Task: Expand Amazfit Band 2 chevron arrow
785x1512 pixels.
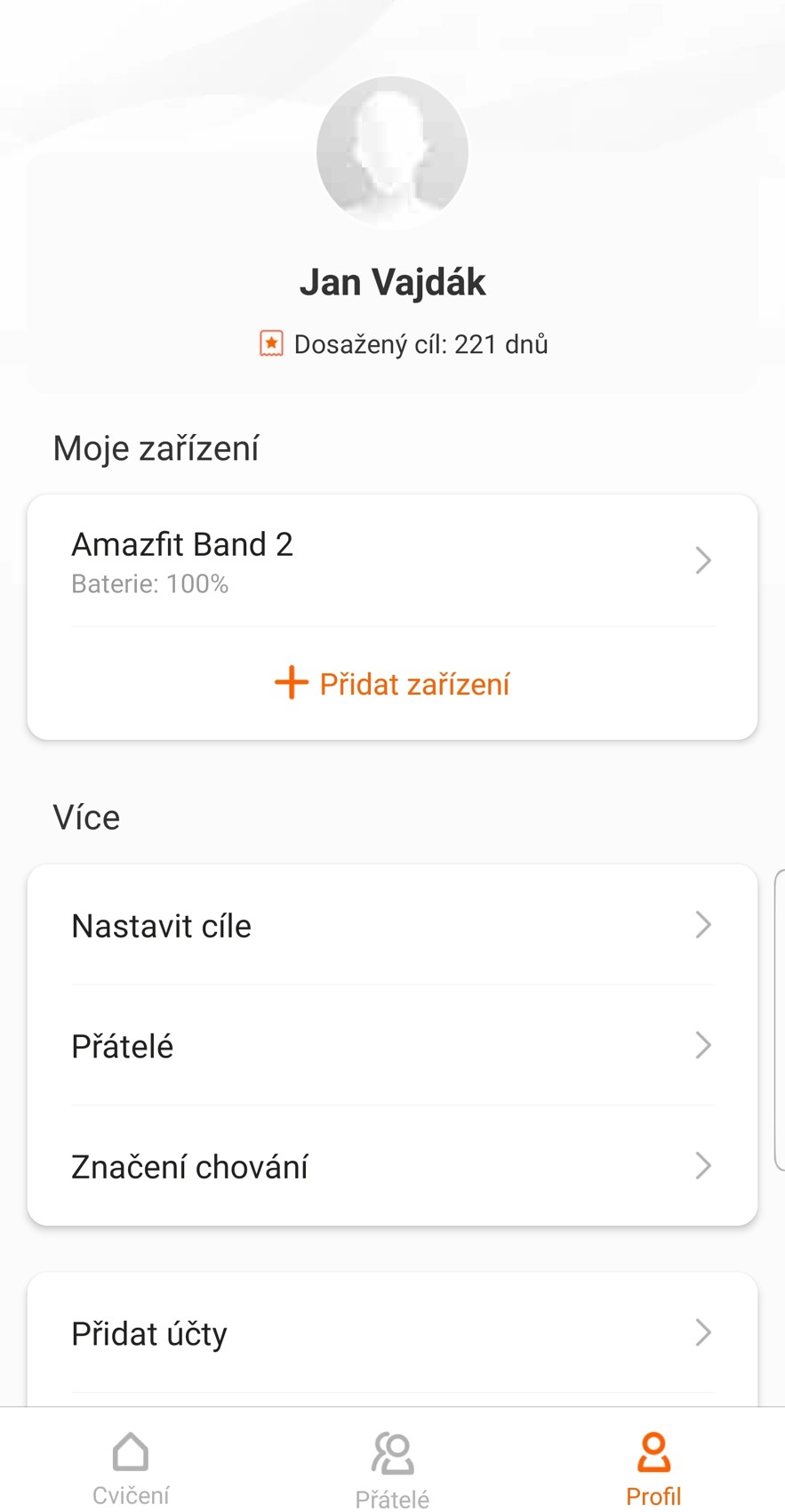Action: coord(703,560)
